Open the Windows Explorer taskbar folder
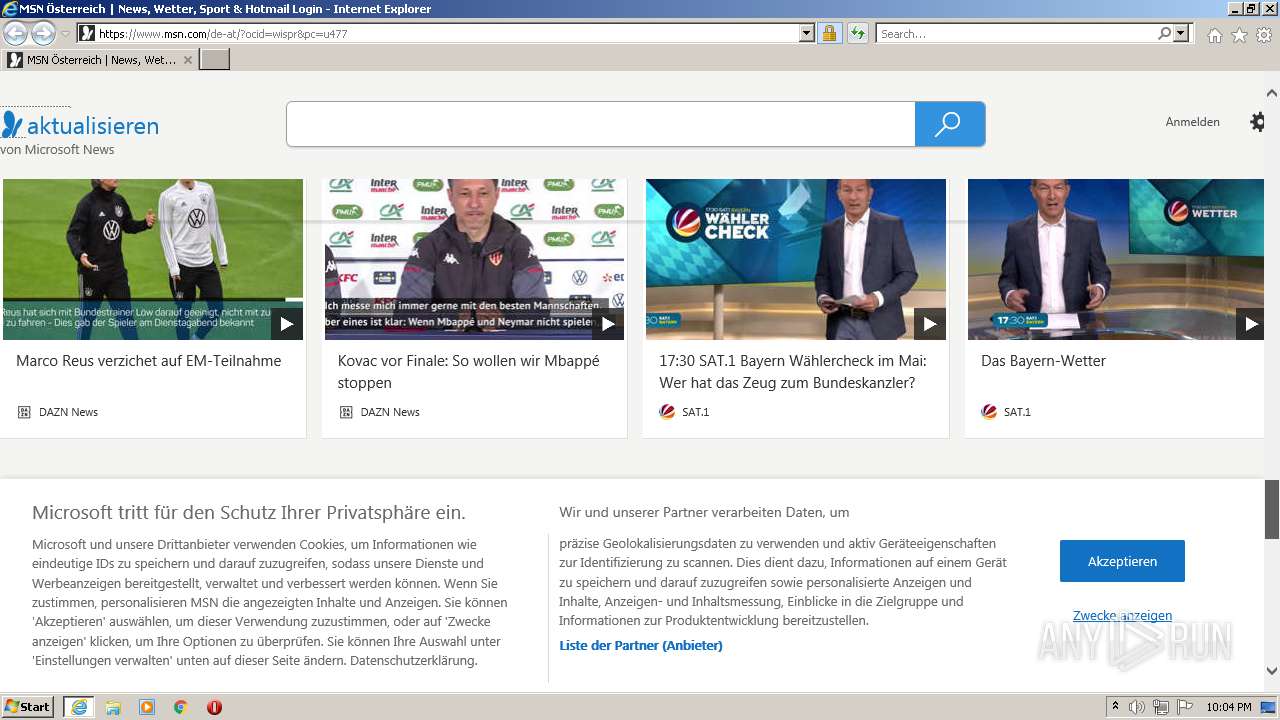The height and width of the screenshot is (720, 1280). [113, 707]
